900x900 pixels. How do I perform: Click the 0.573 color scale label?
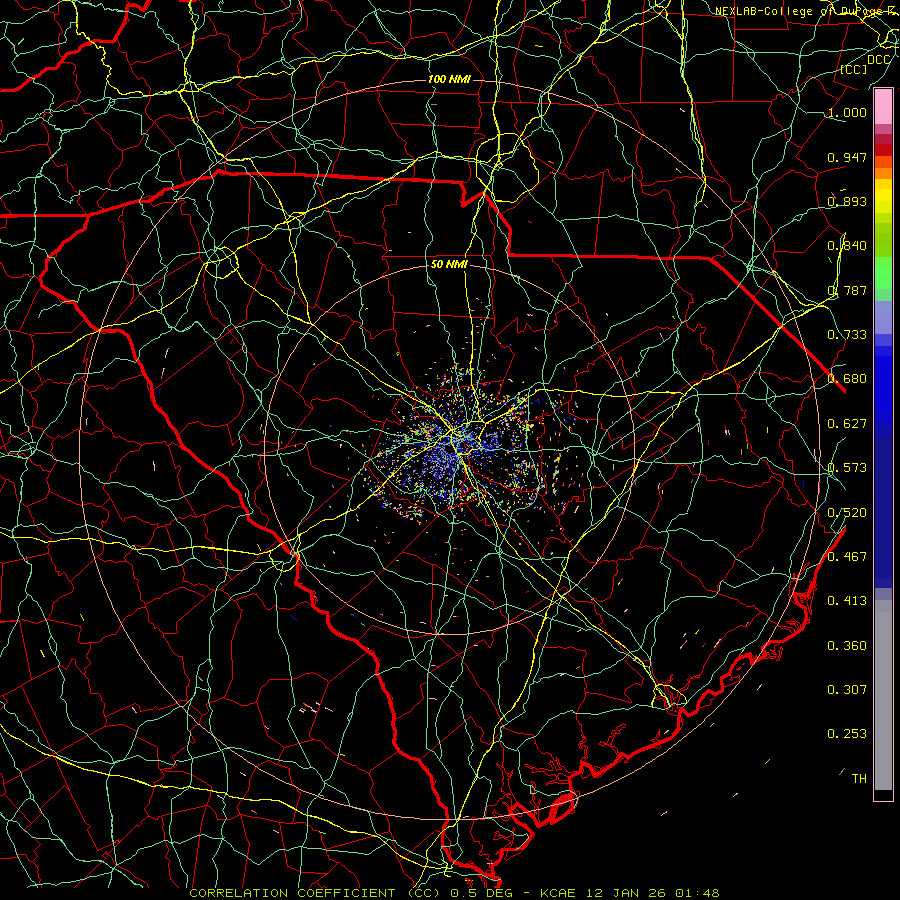pos(847,468)
